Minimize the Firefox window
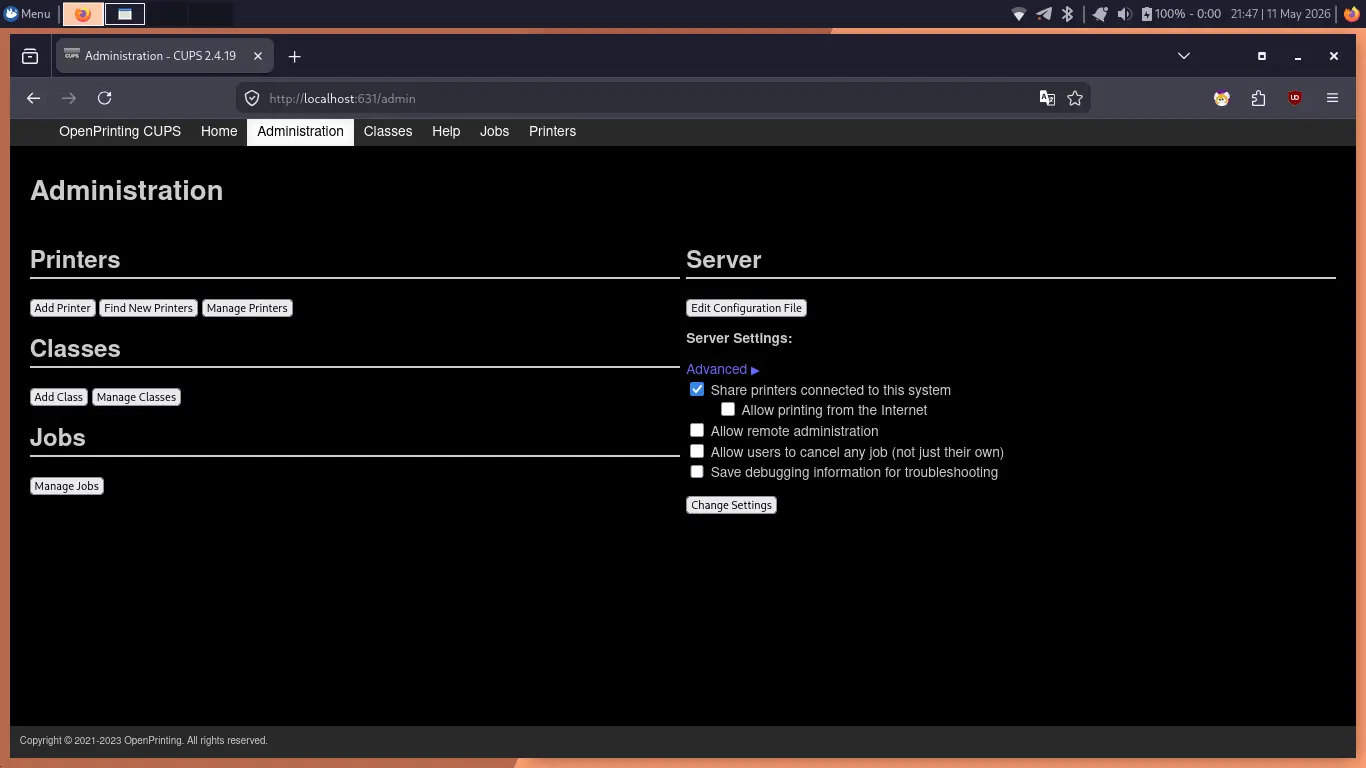The width and height of the screenshot is (1366, 768). point(1298,57)
